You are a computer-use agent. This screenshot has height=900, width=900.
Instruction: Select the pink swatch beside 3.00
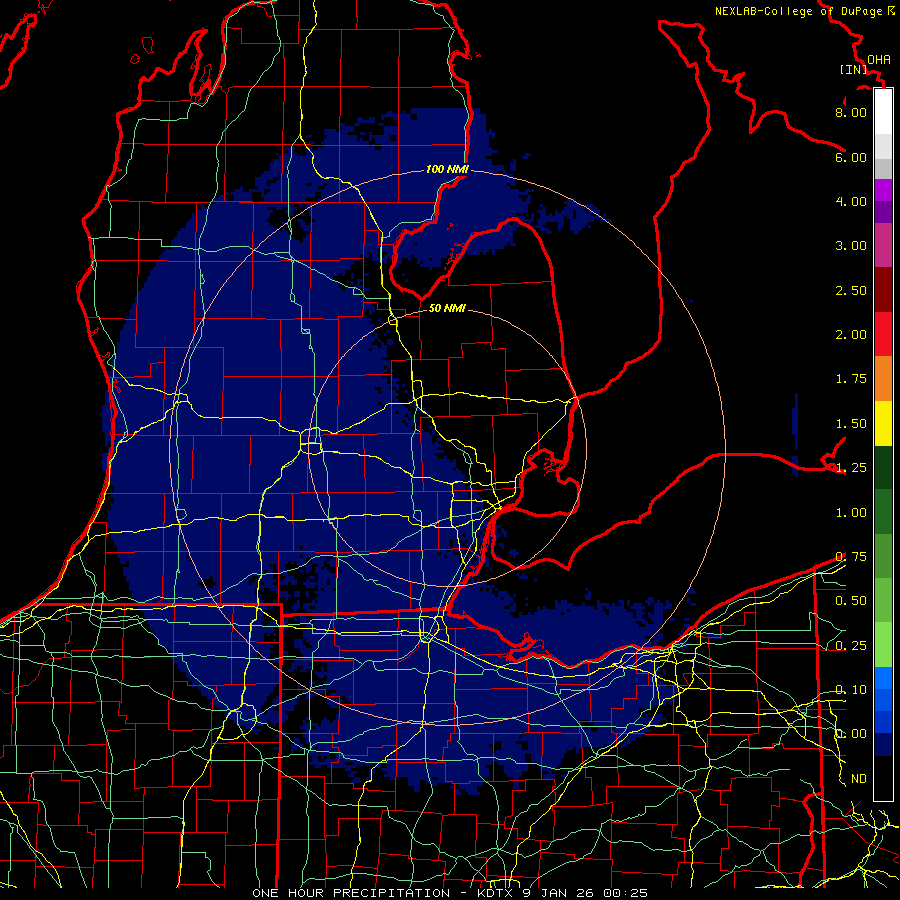coord(883,246)
